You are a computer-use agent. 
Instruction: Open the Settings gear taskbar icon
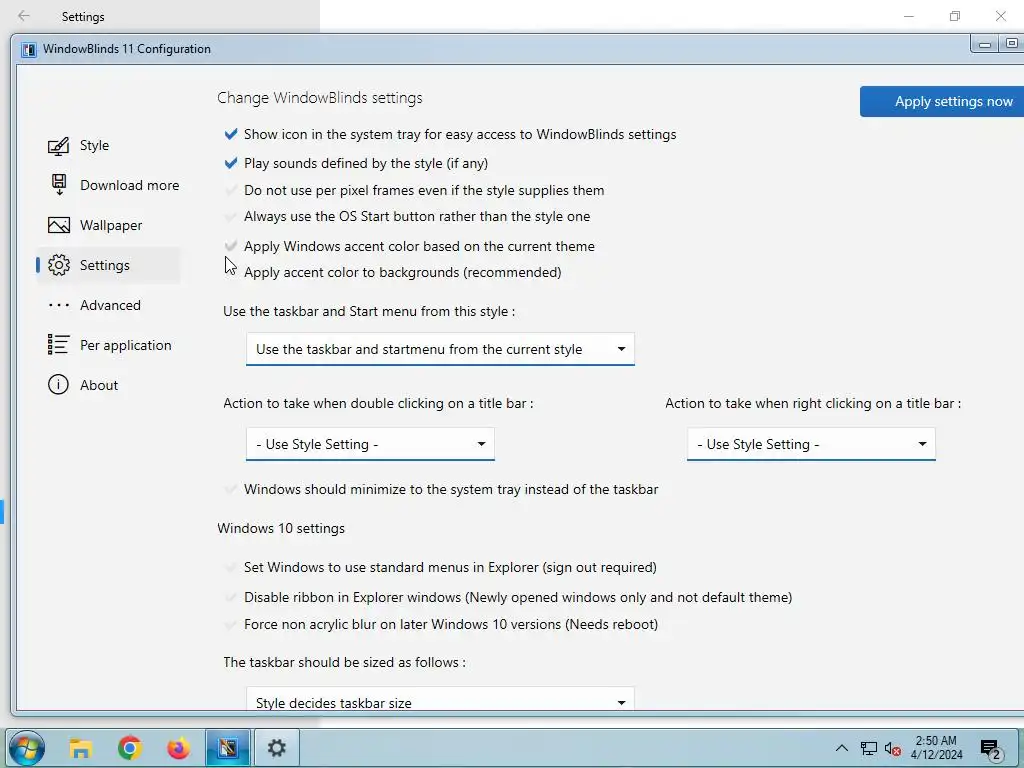pyautogui.click(x=277, y=748)
